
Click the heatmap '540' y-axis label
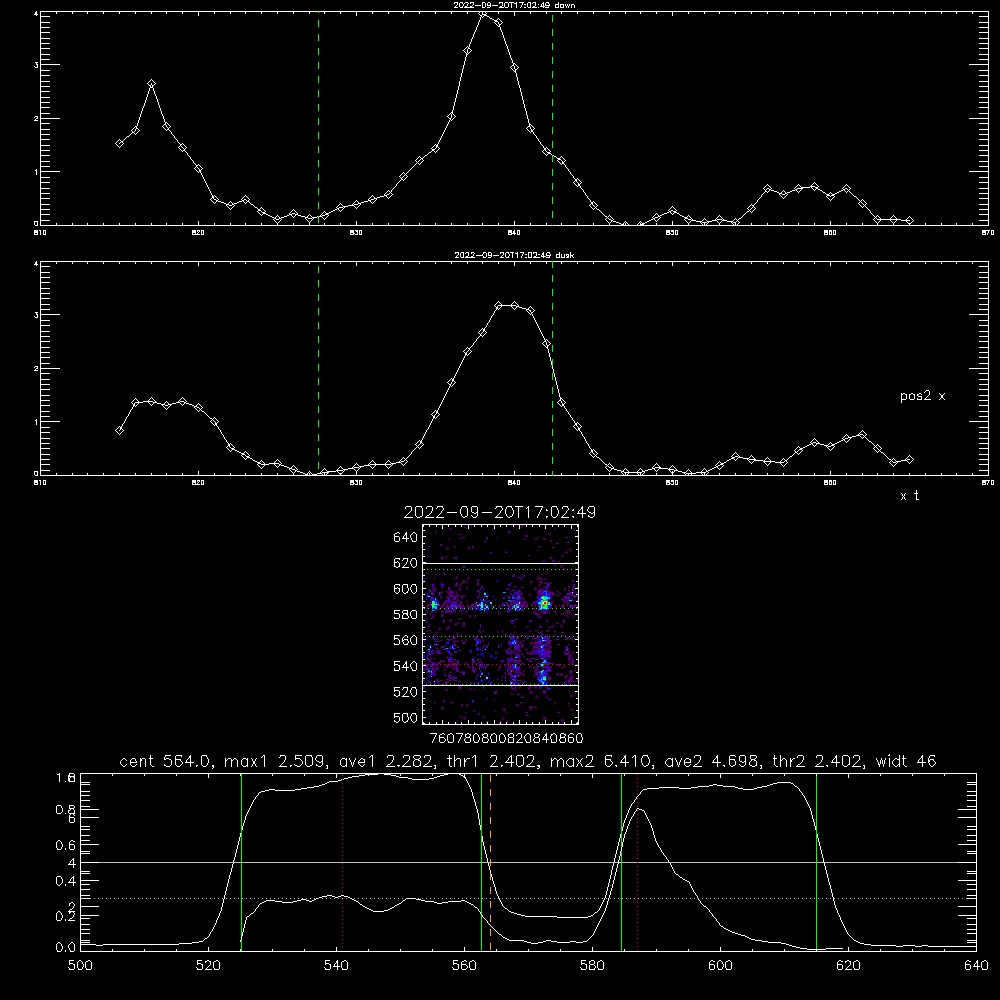pyautogui.click(x=406, y=666)
